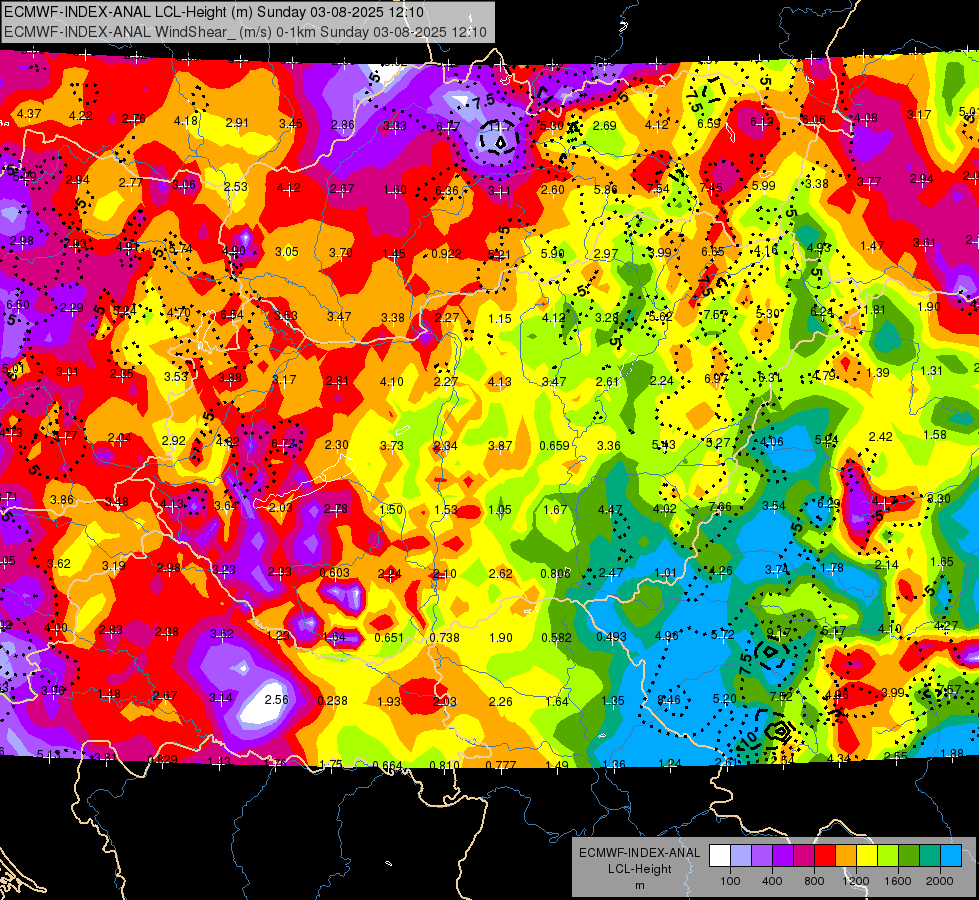Click the wind shear value '1.01'
The width and height of the screenshot is (979, 900).
665,573
